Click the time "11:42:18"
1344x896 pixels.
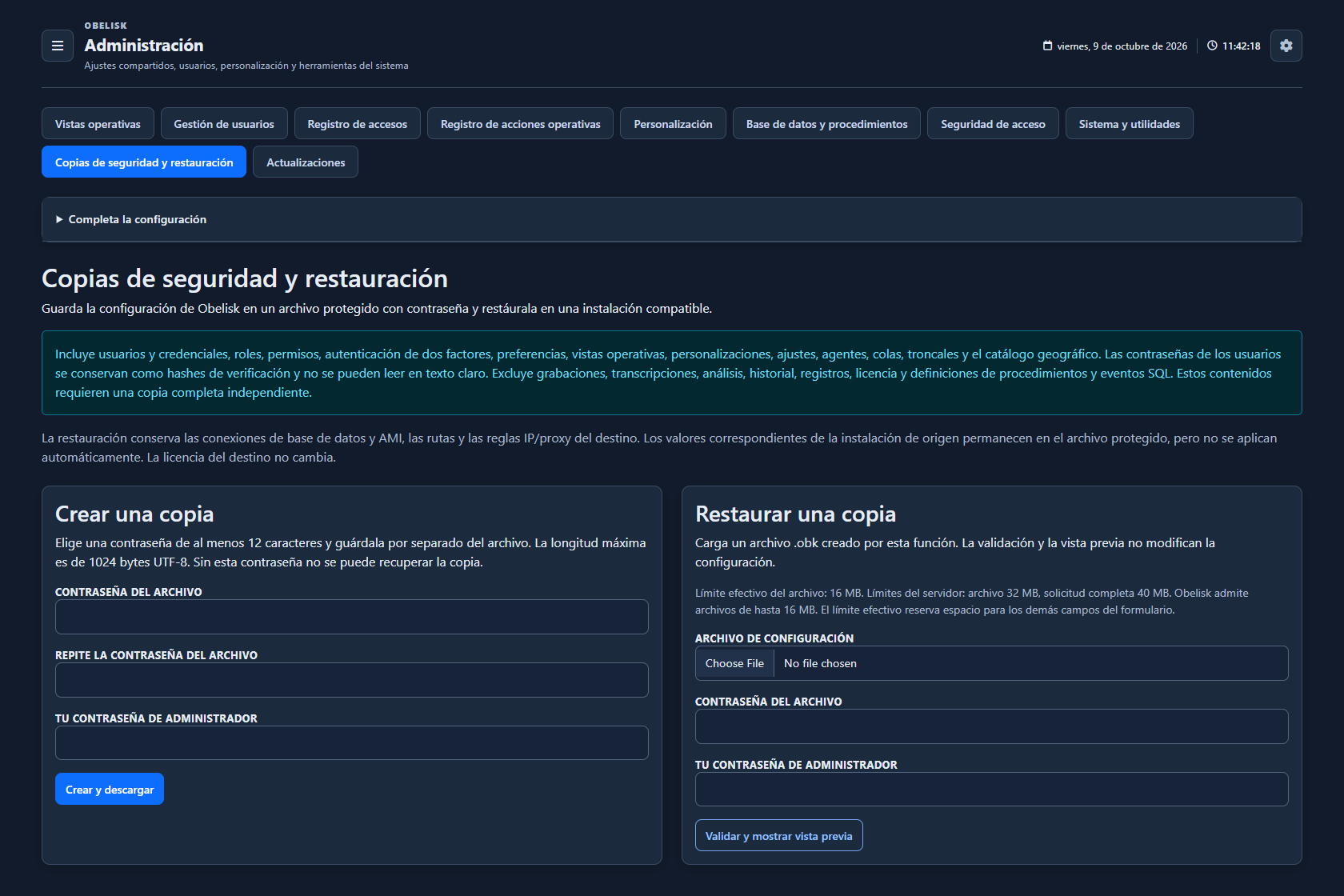pos(1241,46)
